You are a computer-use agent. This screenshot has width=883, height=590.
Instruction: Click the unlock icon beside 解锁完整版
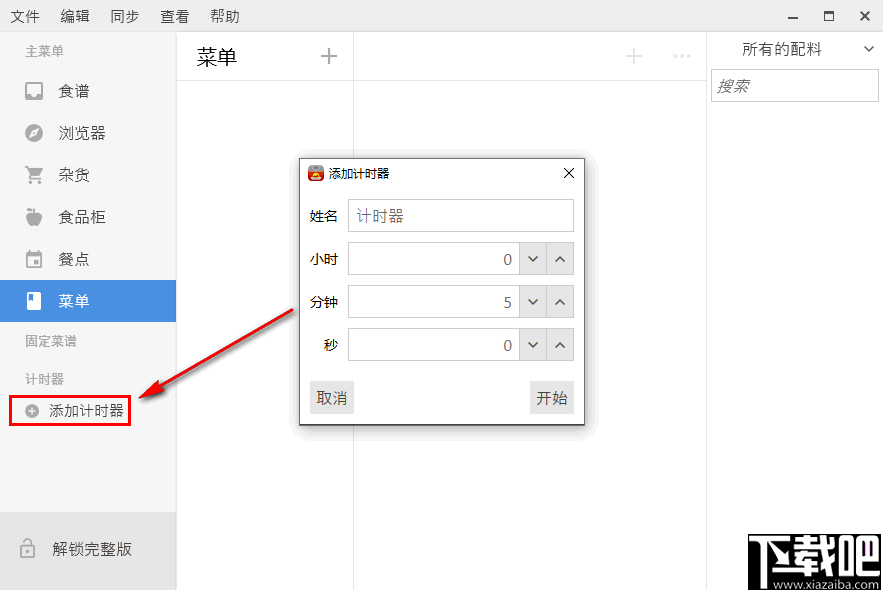[29, 548]
